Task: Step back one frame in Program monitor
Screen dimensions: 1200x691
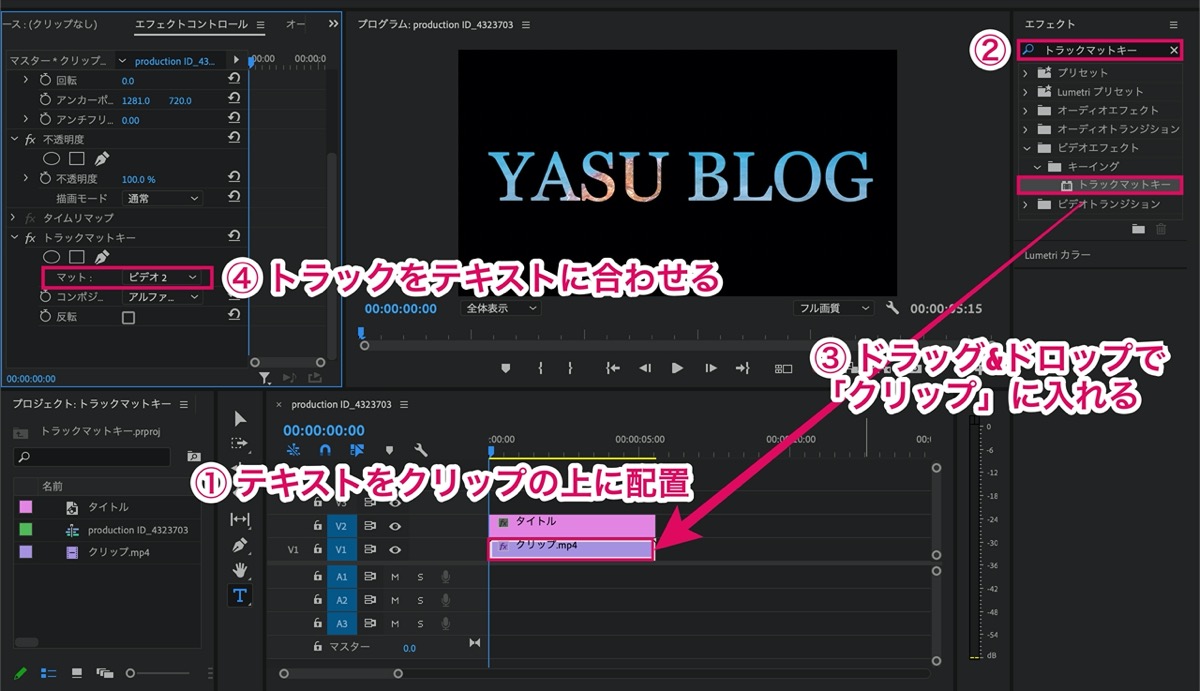Action: click(645, 368)
